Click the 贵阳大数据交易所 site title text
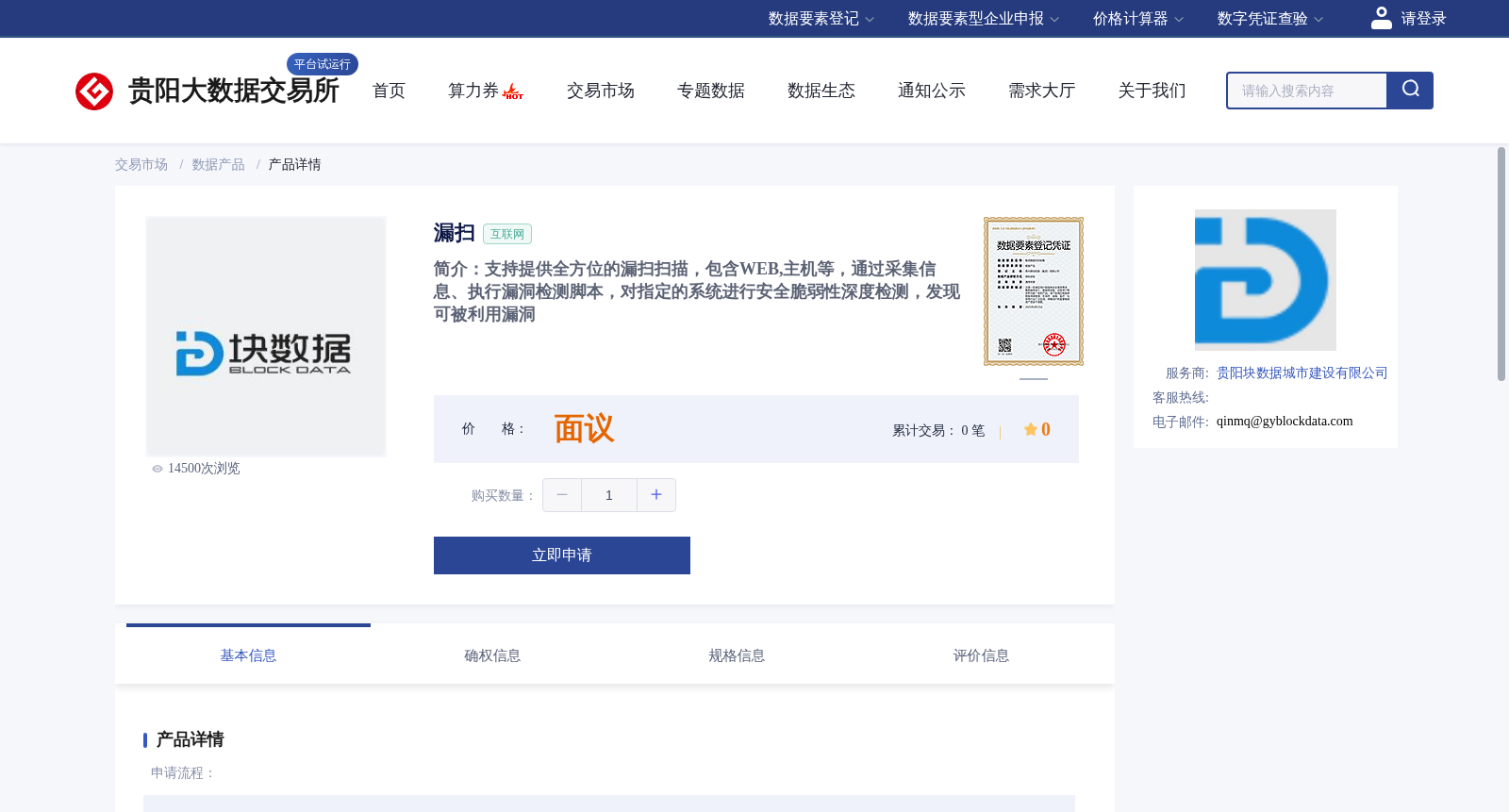Screen dimensions: 1509x812 pyautogui.click(x=233, y=91)
